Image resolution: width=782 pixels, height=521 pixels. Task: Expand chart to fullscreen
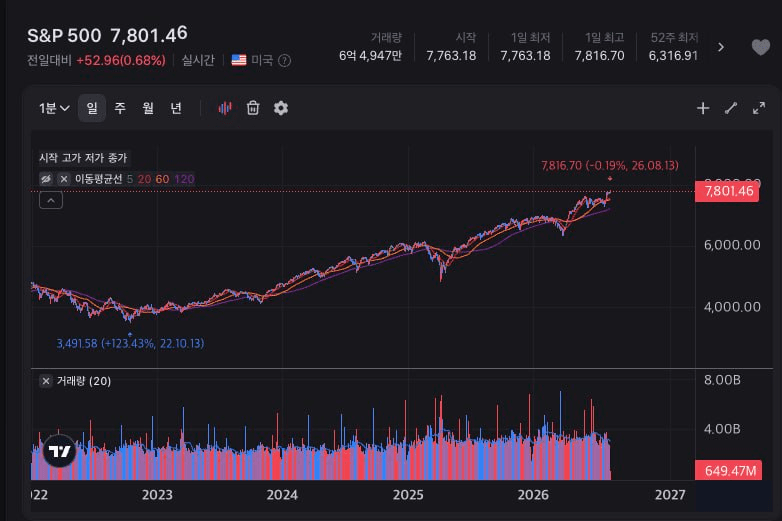[759, 108]
